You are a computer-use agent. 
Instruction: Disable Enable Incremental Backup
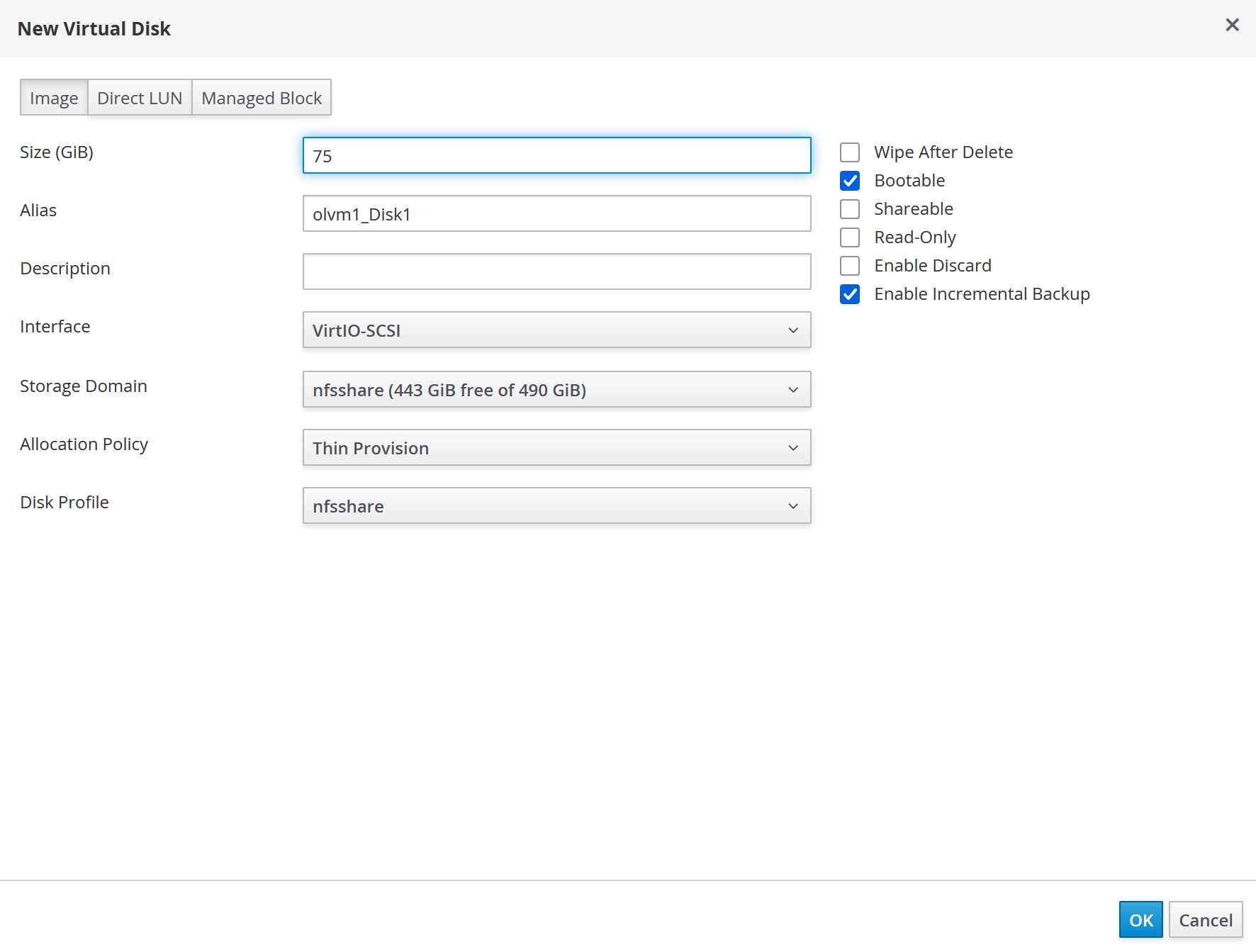tap(850, 293)
